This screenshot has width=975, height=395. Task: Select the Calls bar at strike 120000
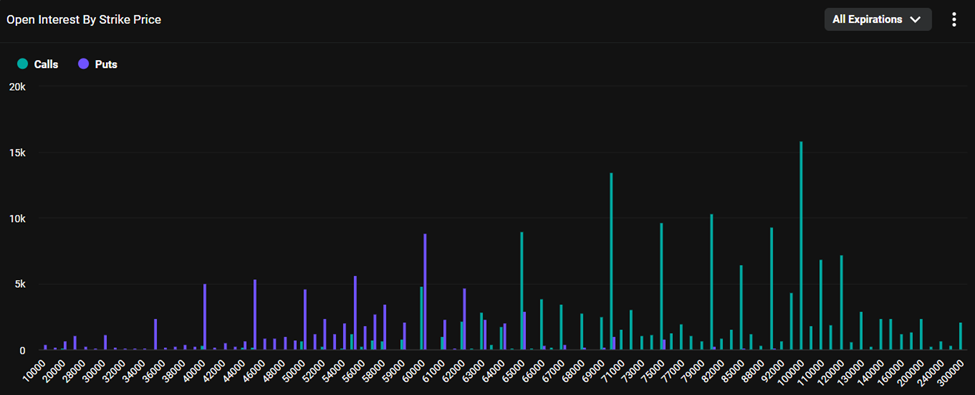[841, 303]
